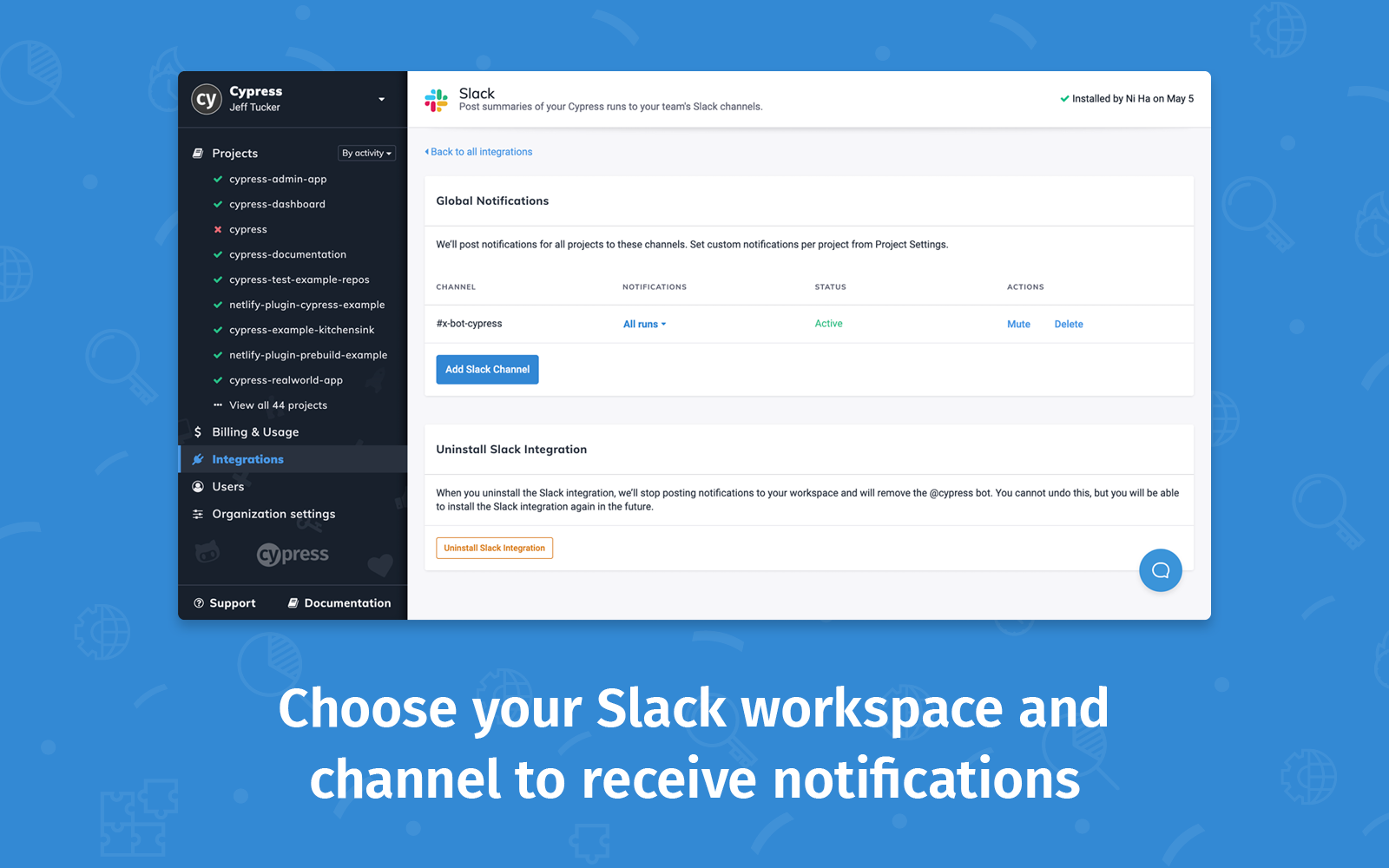Select the Integrations menu item
Screen dimensions: 1389x868
(x=293, y=459)
